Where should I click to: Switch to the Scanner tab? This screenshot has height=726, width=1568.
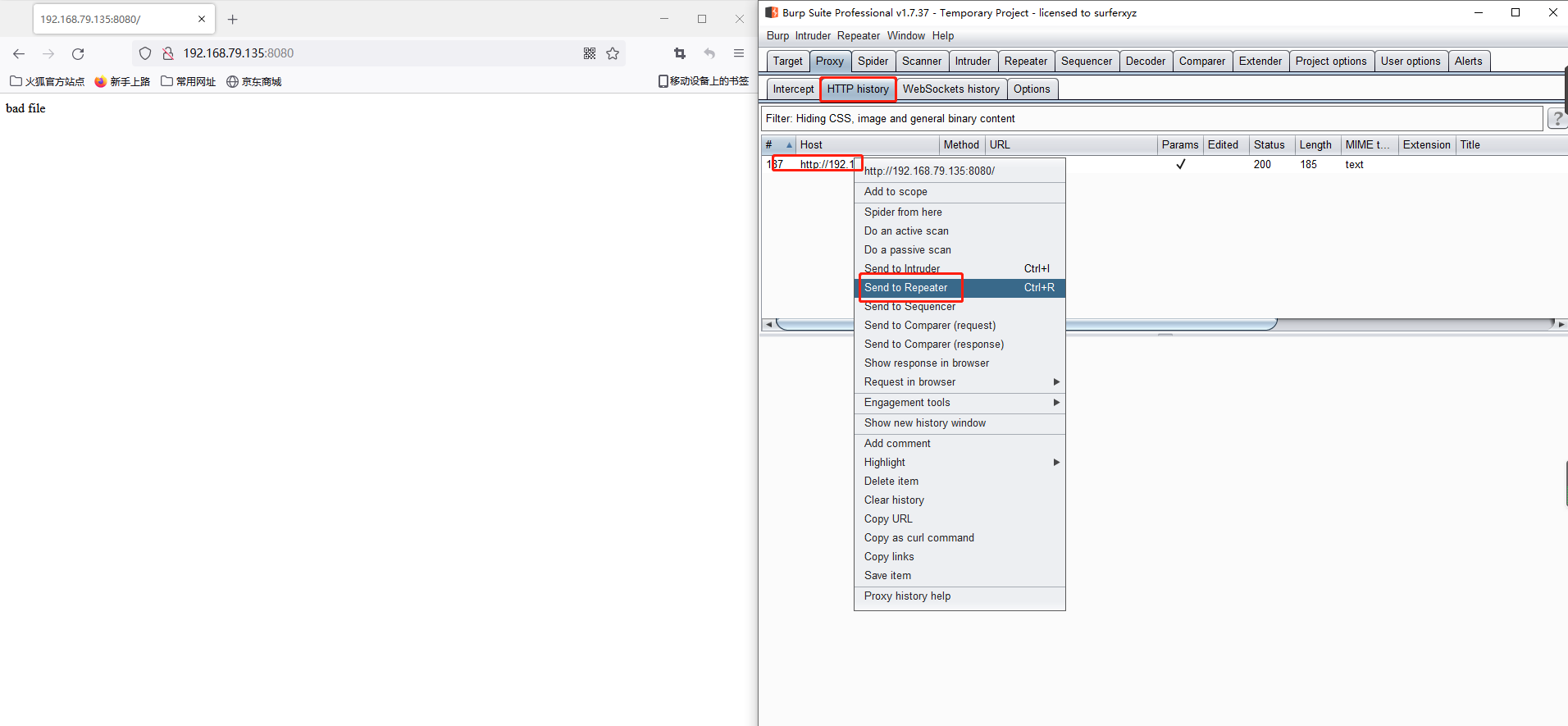pos(922,62)
